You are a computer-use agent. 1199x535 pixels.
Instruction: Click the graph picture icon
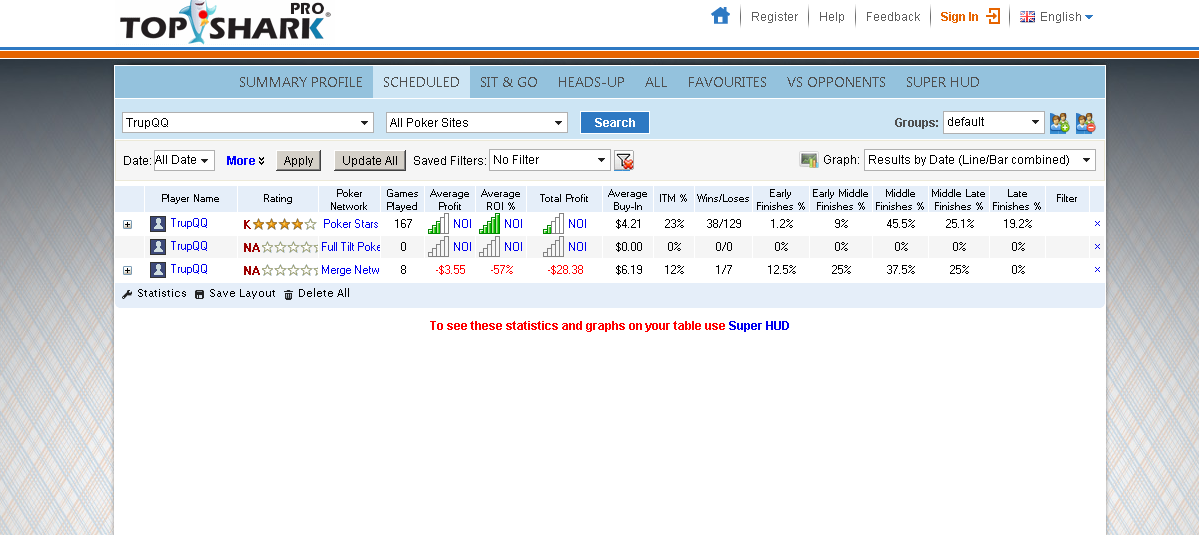pos(809,160)
